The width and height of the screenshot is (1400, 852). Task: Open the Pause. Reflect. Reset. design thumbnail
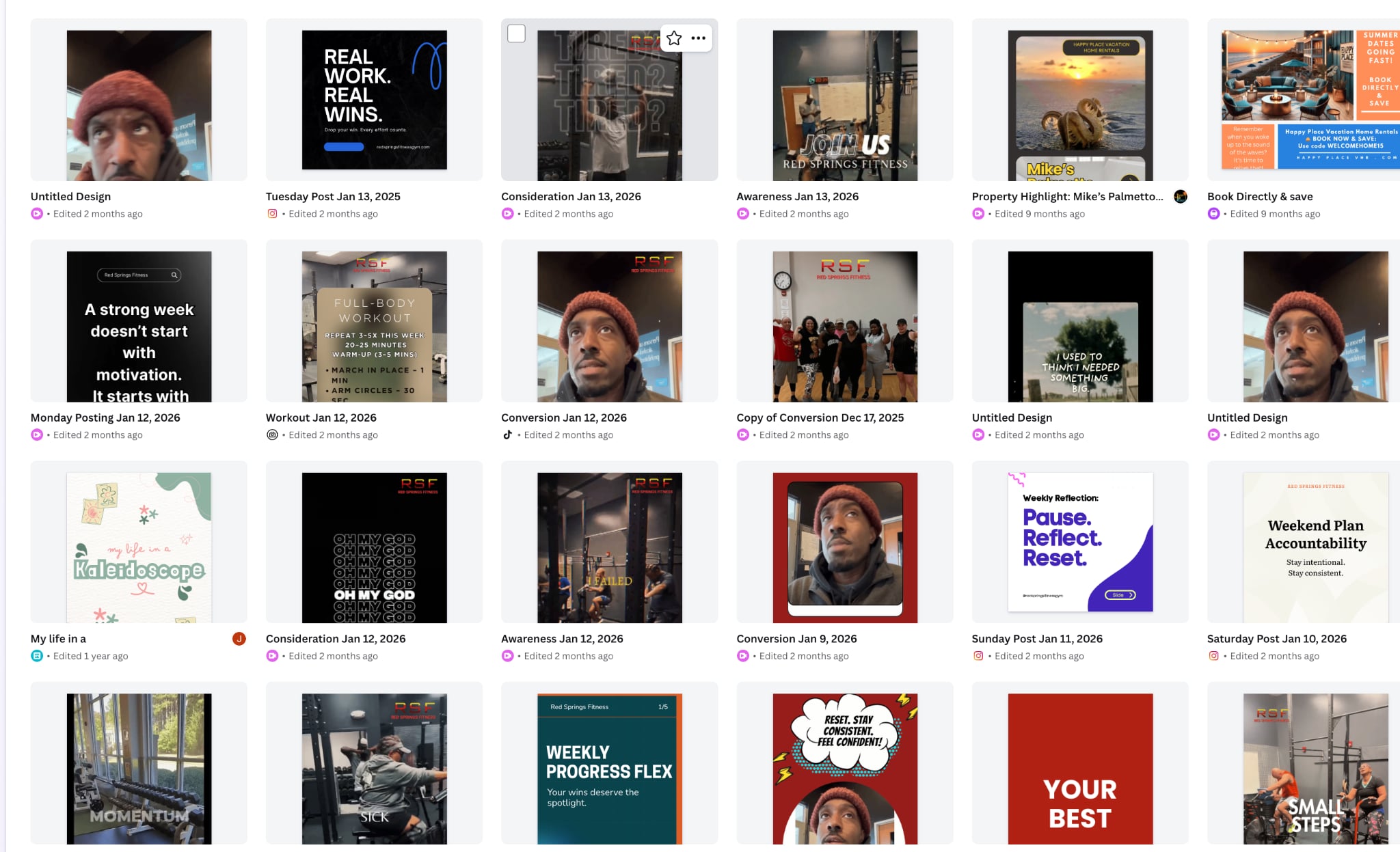coord(1080,542)
